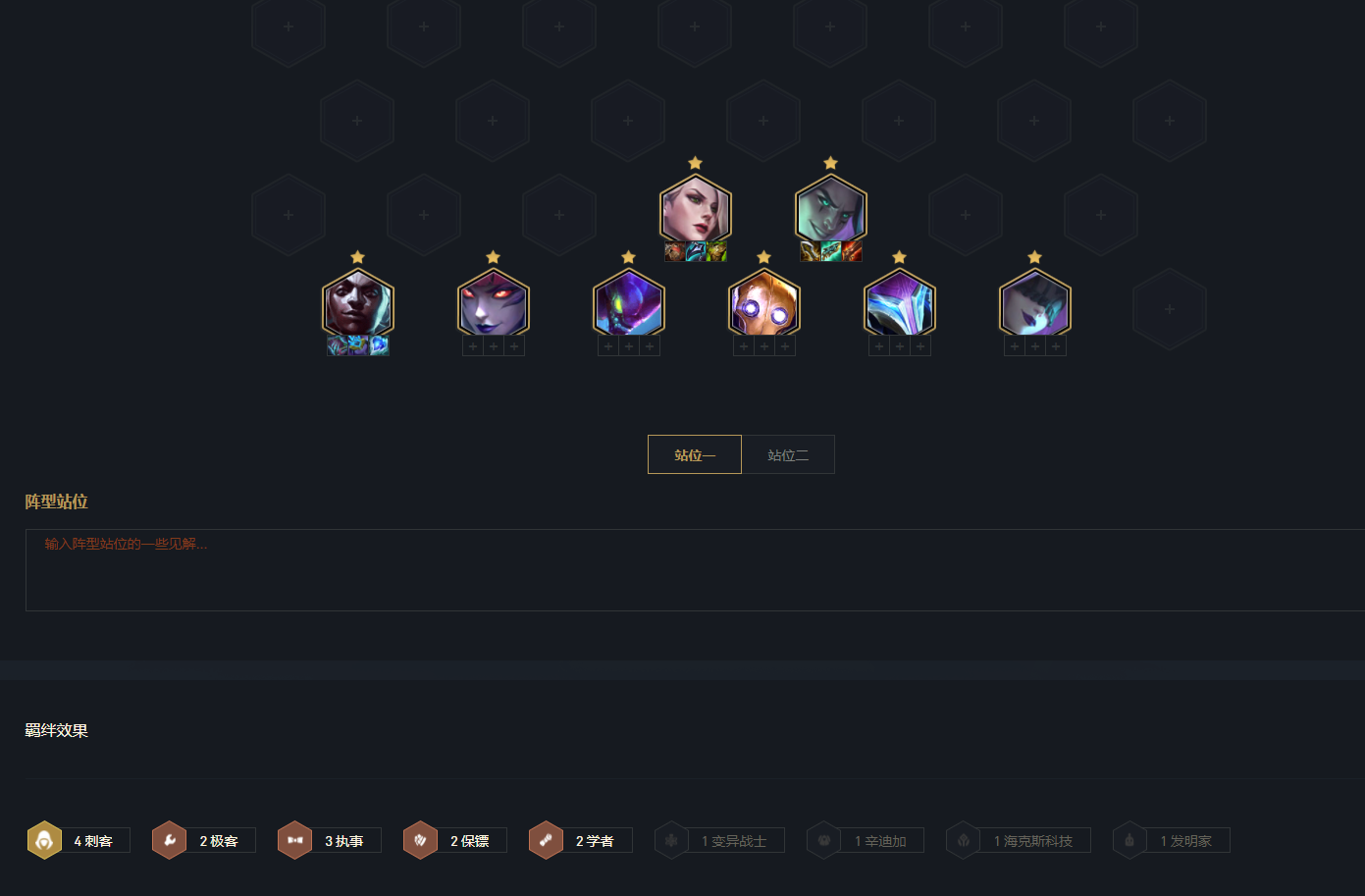Screen dimensions: 1365x896
Task: Click the white-haired green-eyed woman champion
Action: pos(696,211)
